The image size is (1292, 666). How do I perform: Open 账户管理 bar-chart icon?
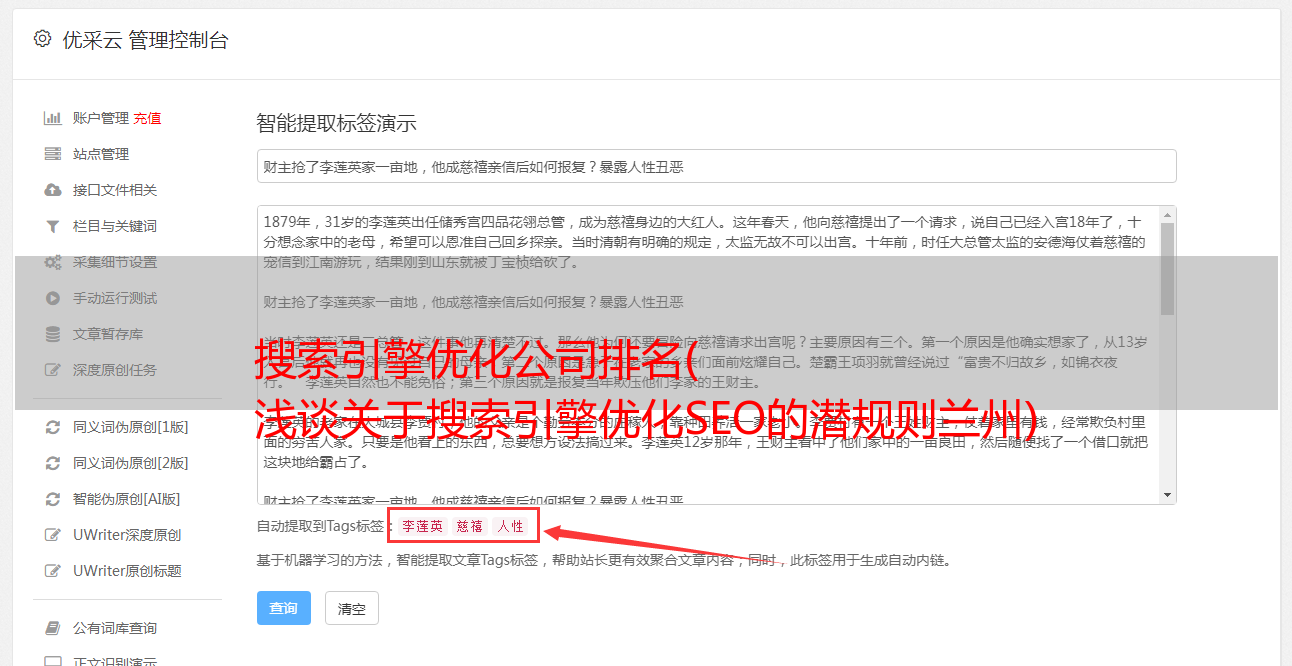(x=53, y=118)
